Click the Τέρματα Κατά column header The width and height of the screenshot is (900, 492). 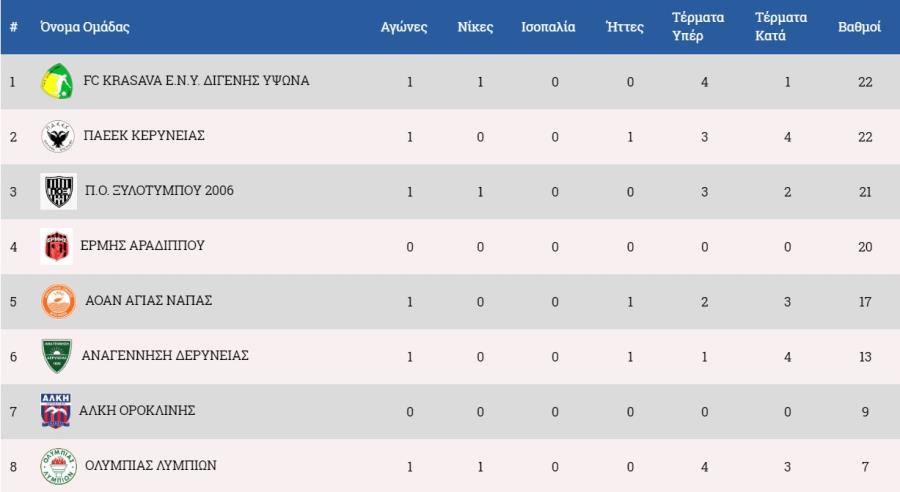coord(781,26)
